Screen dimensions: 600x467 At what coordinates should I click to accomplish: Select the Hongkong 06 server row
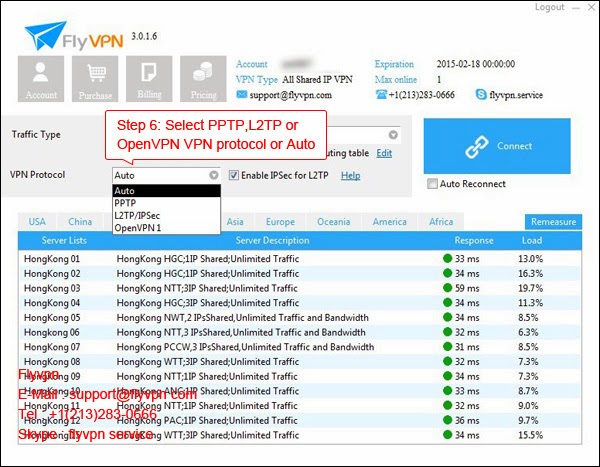point(300,332)
